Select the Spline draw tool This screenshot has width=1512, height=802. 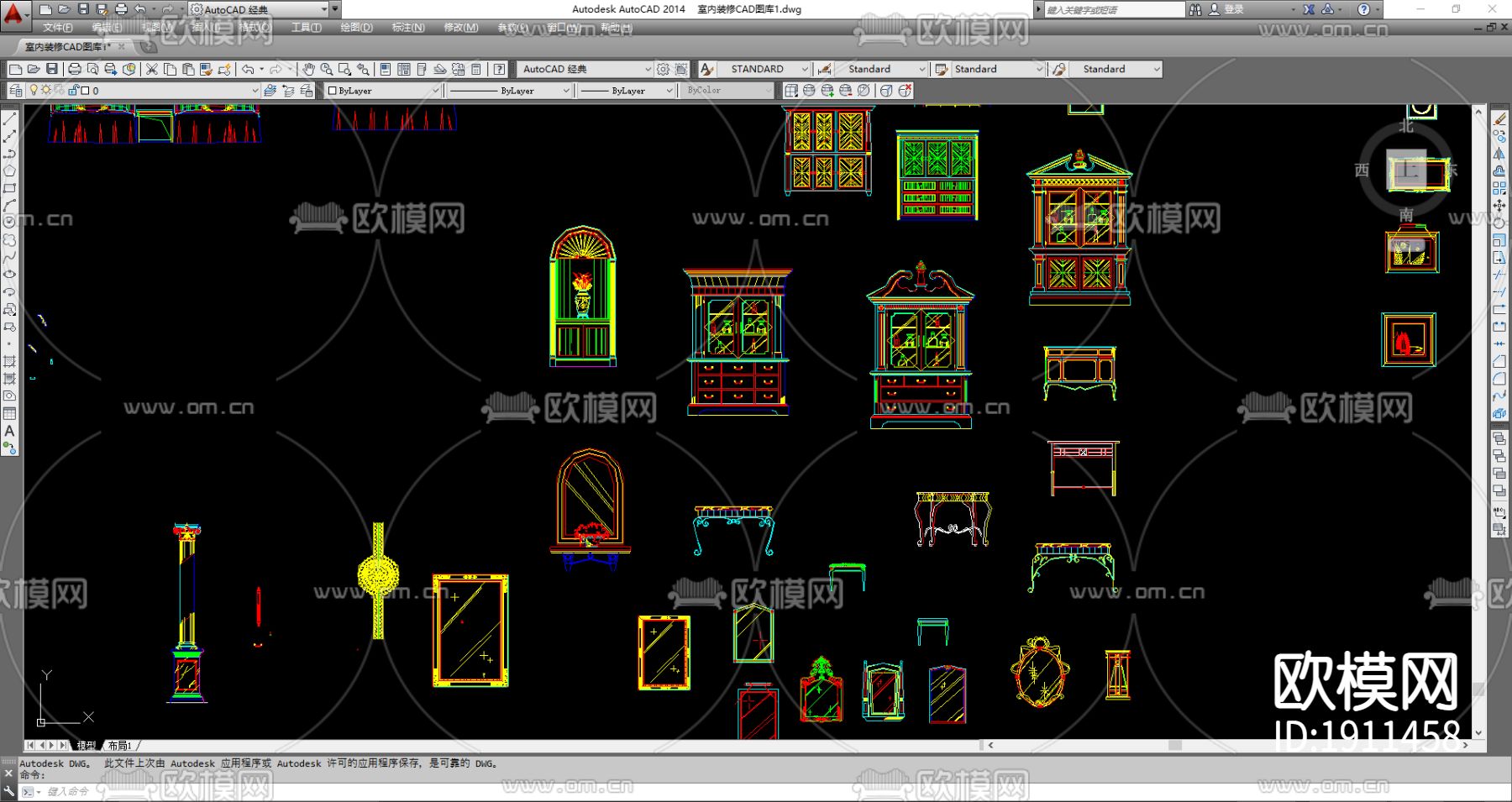point(10,257)
